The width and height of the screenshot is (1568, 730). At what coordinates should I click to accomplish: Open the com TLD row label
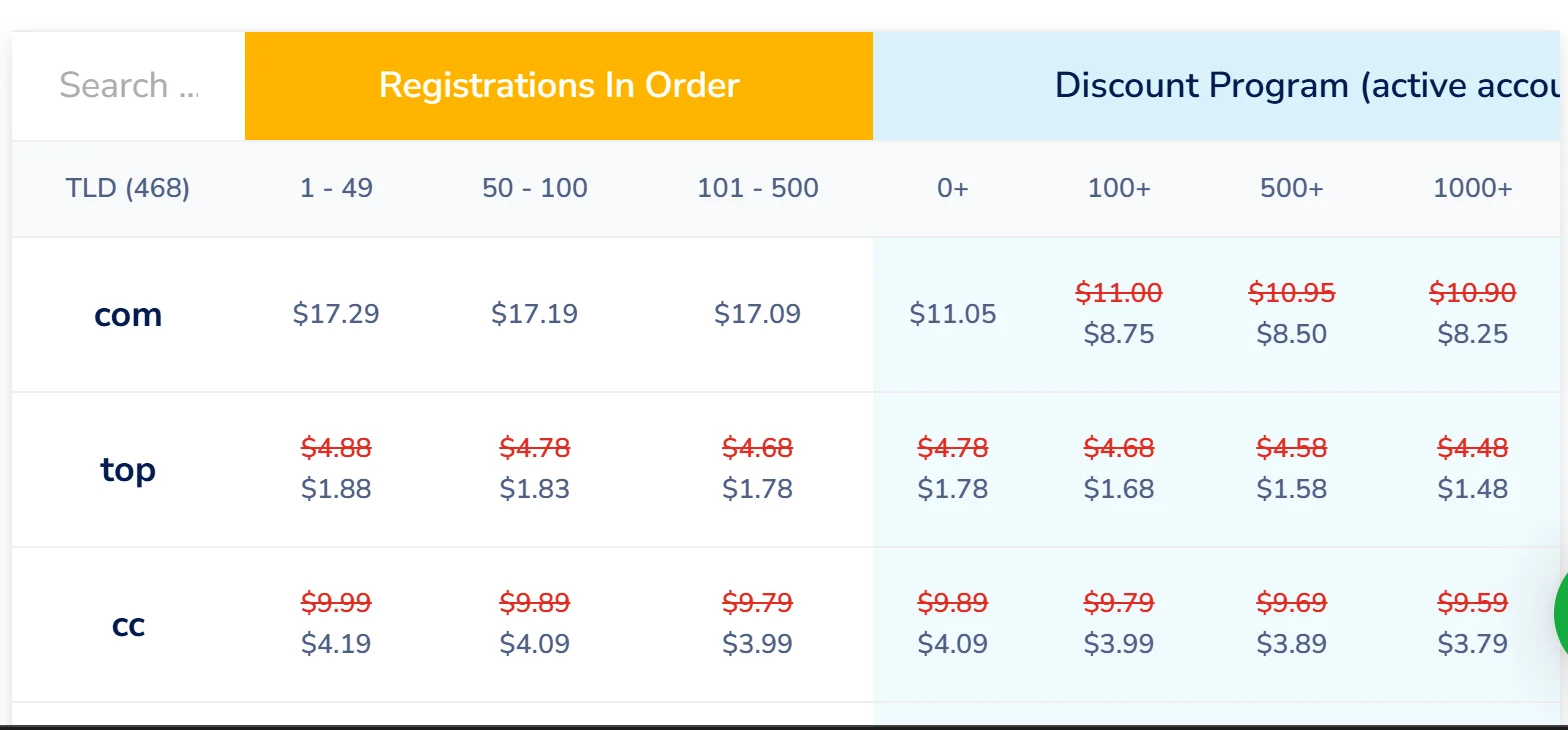point(128,315)
